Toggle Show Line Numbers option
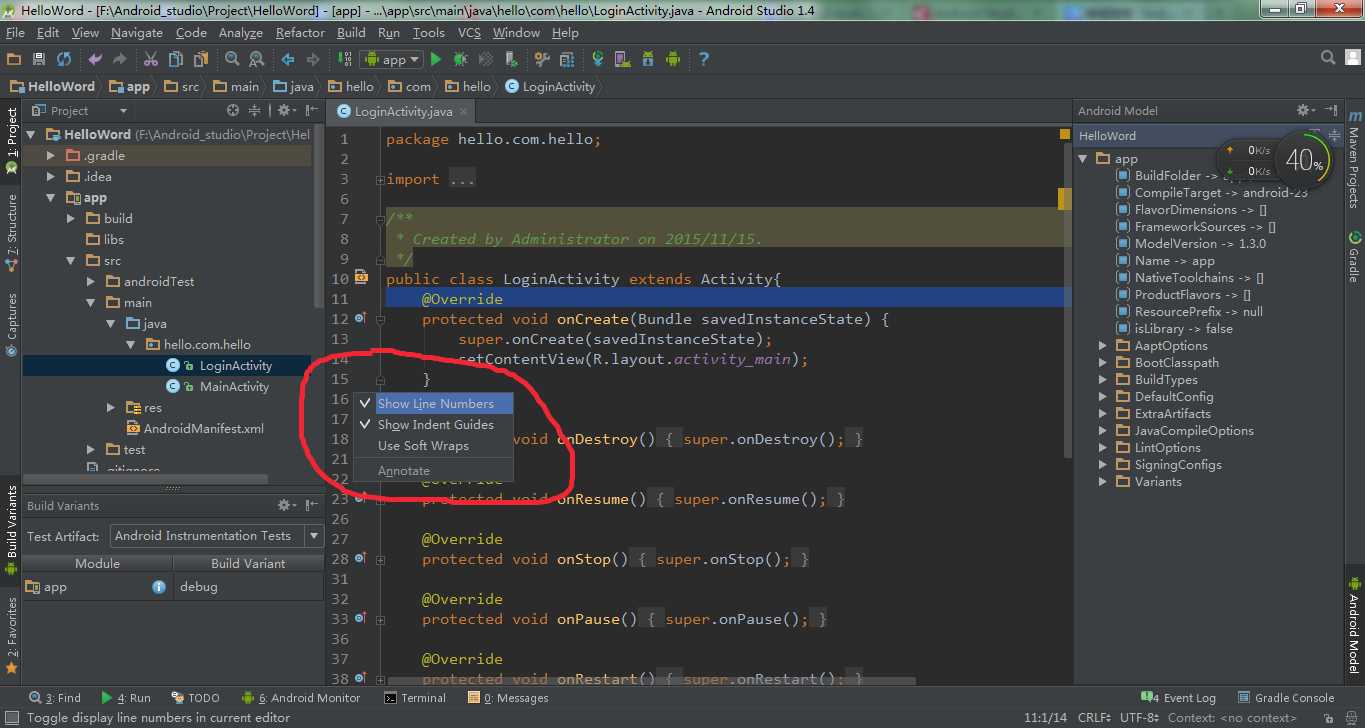Screen dimensions: 1365x728 433,403
